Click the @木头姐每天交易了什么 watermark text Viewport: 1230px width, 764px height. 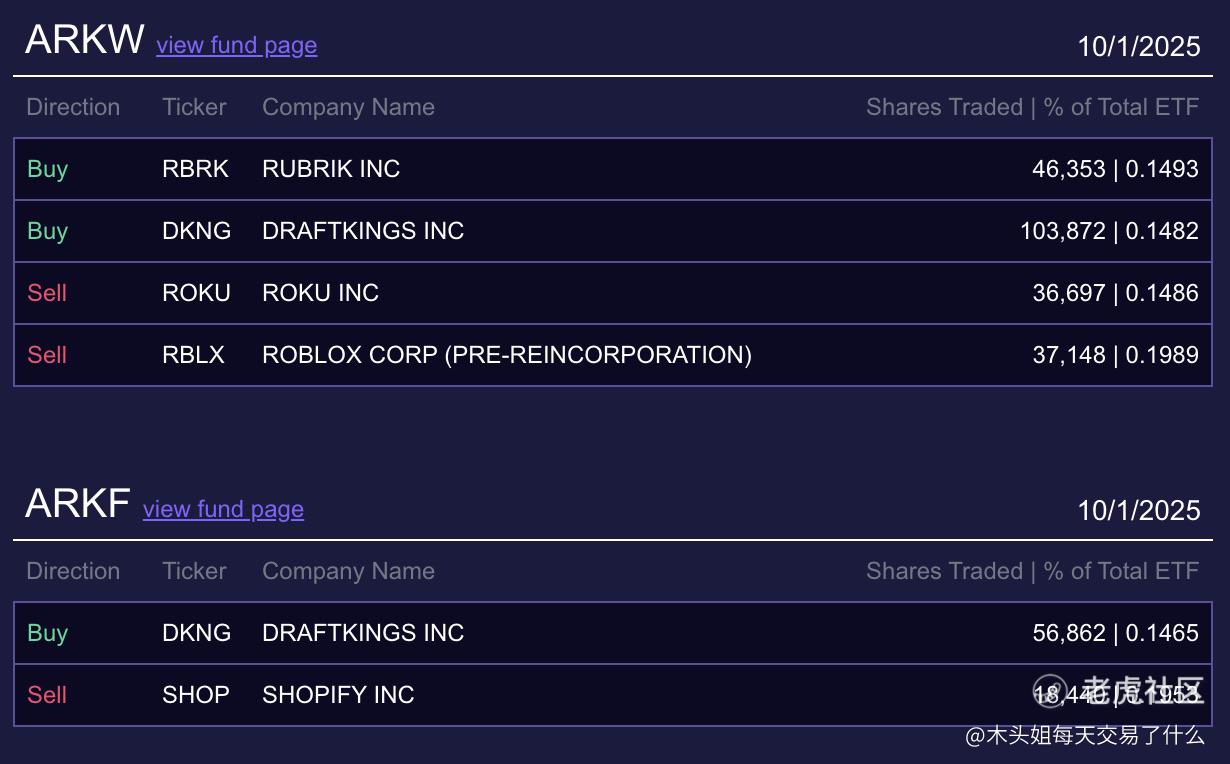tap(1084, 736)
